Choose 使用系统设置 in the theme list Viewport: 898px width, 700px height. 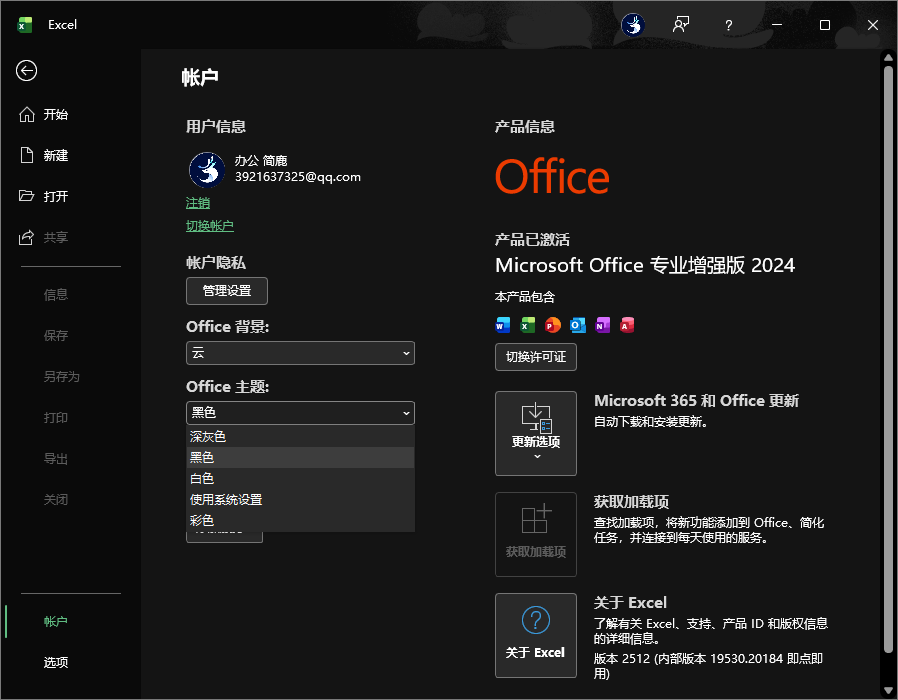(x=227, y=499)
